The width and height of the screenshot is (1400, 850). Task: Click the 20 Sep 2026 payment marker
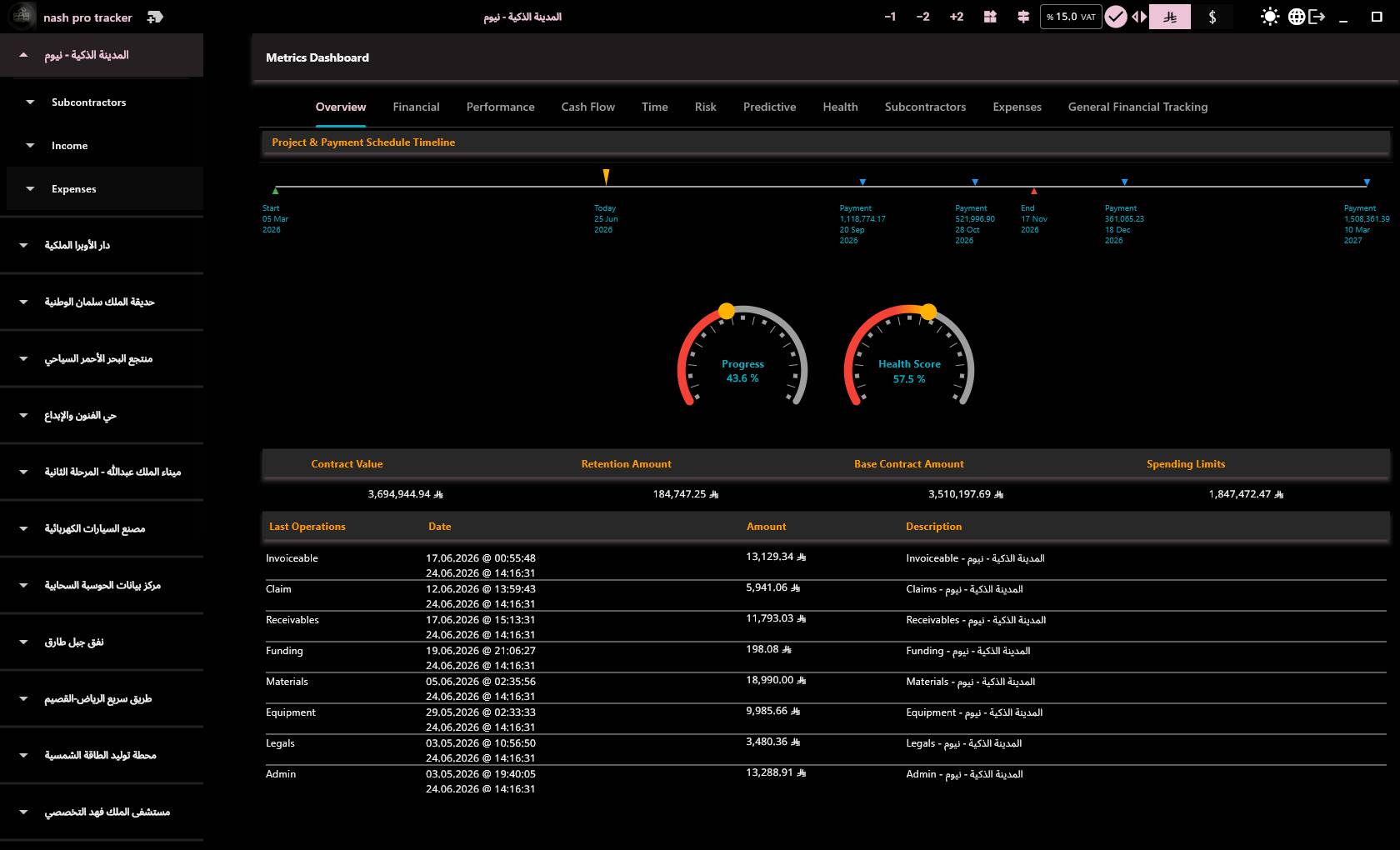[x=862, y=182]
